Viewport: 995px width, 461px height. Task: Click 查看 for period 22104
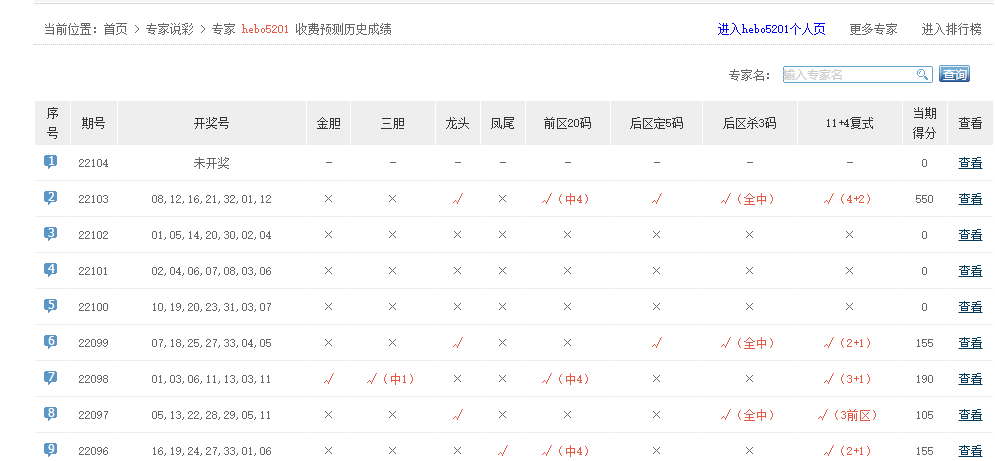970,163
